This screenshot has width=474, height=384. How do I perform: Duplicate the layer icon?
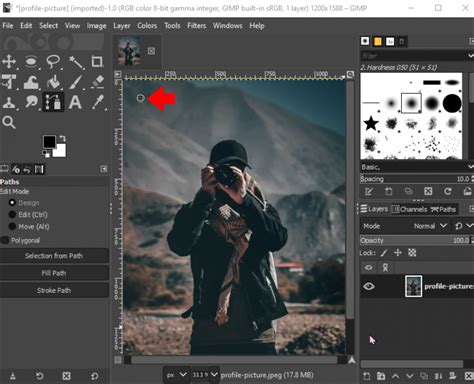coord(424,376)
